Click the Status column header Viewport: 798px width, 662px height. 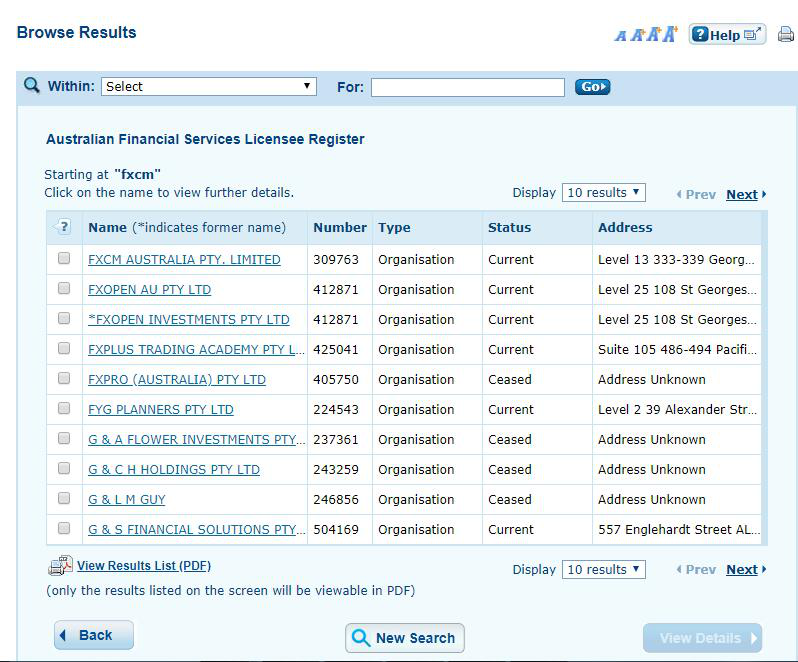tap(509, 227)
